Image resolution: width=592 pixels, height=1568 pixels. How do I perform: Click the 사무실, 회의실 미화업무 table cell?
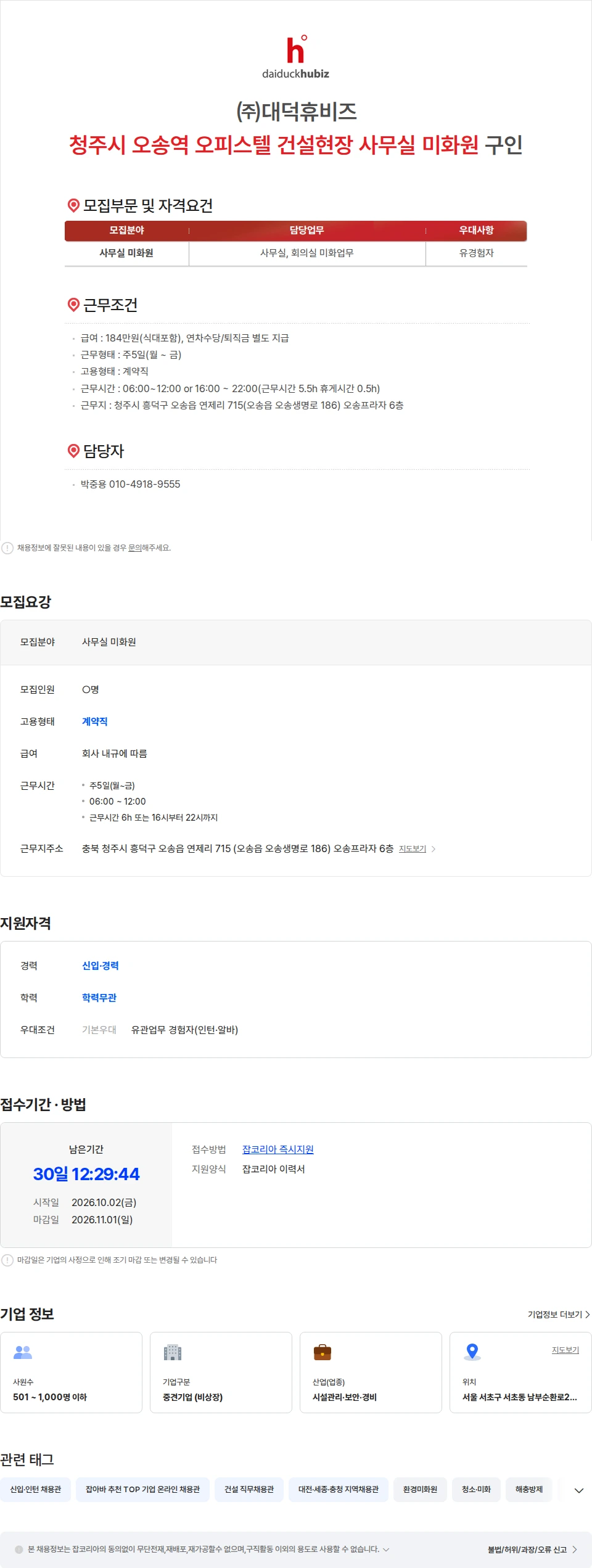[x=307, y=253]
